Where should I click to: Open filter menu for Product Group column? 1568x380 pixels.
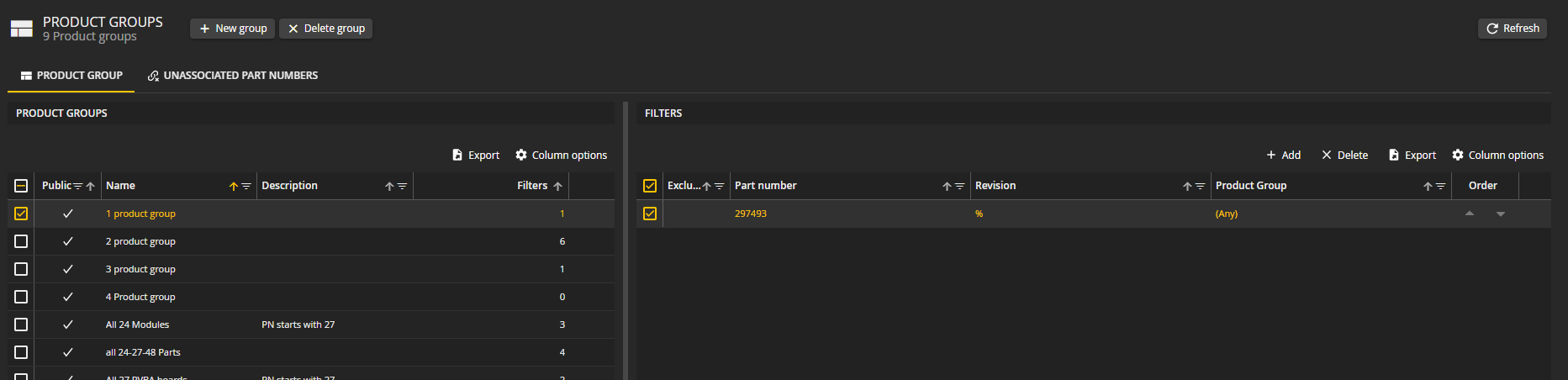coord(1440,187)
